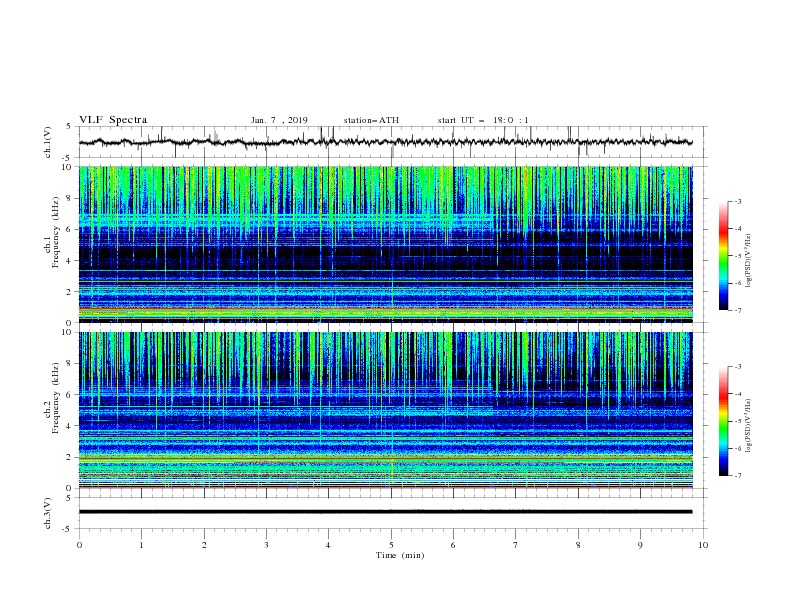Click the "-3" tick on ch.1 colorbar

(x=738, y=201)
